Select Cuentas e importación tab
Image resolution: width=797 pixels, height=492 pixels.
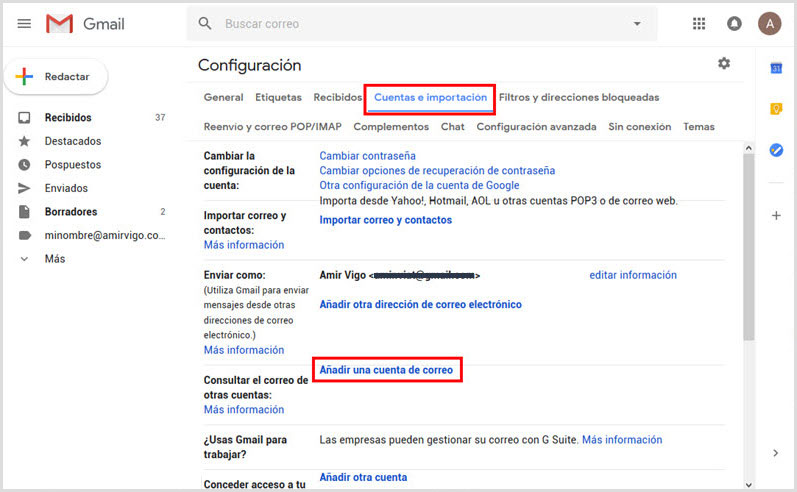tap(430, 98)
